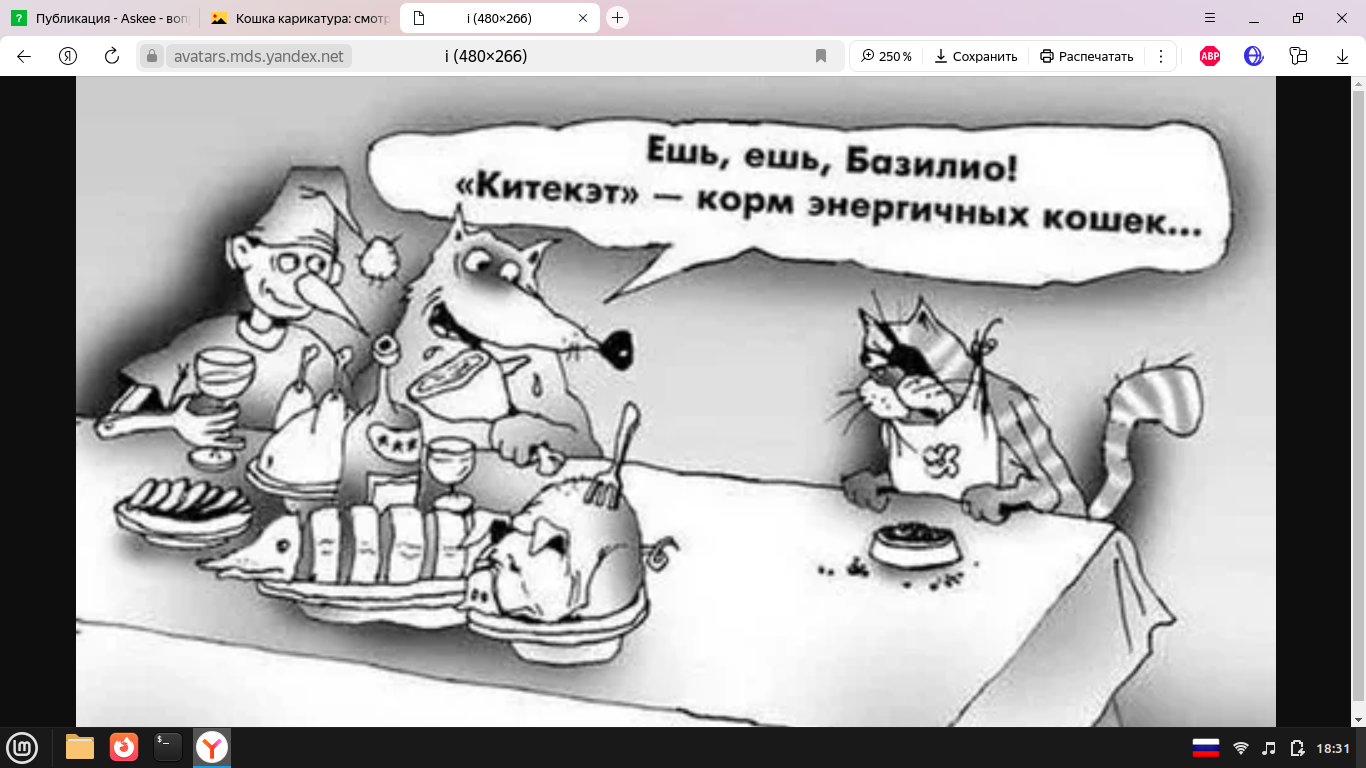The height and width of the screenshot is (768, 1366).
Task: Open the Yandex home page icon
Action: pos(68,56)
